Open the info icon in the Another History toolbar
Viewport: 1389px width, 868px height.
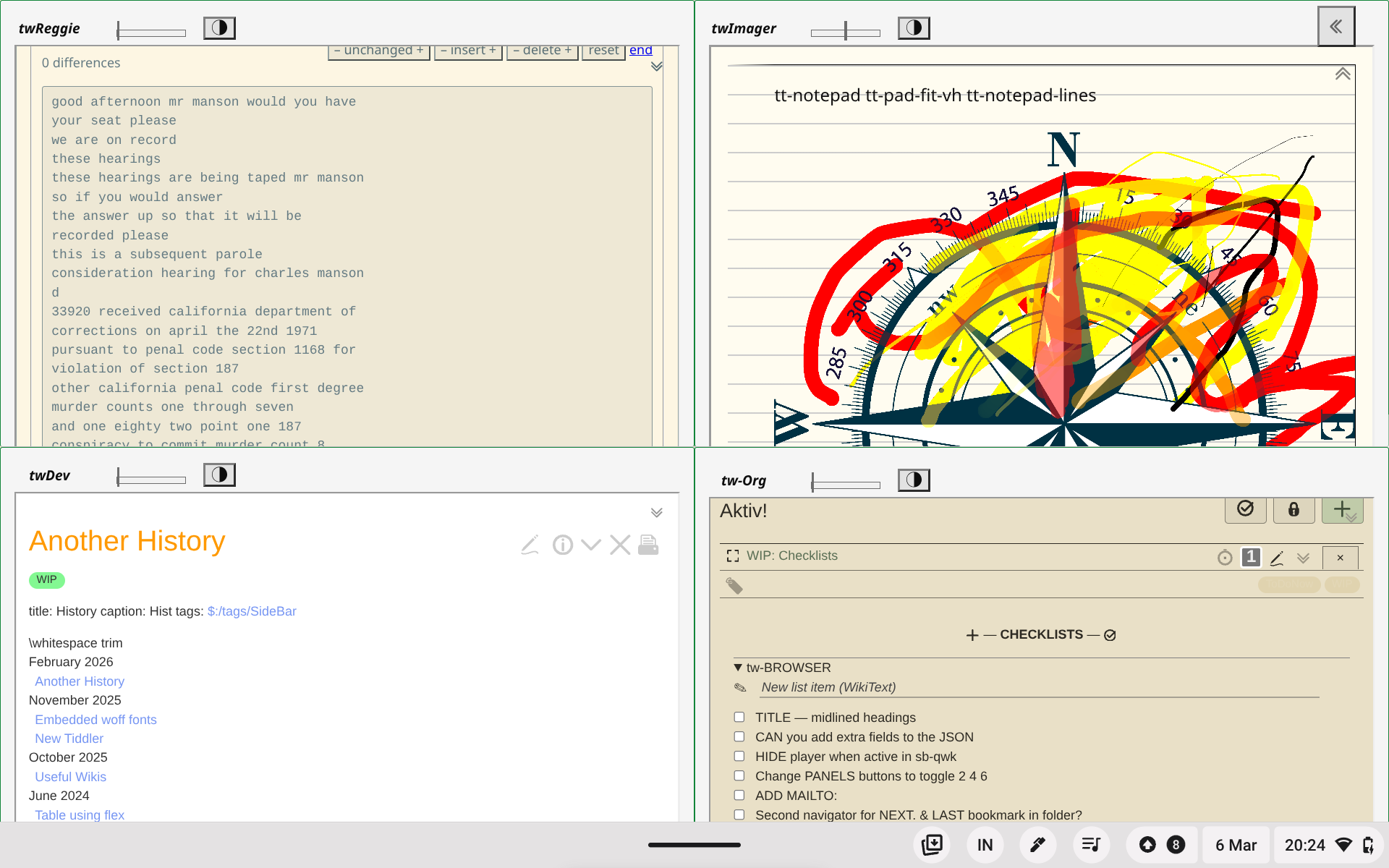pos(562,545)
